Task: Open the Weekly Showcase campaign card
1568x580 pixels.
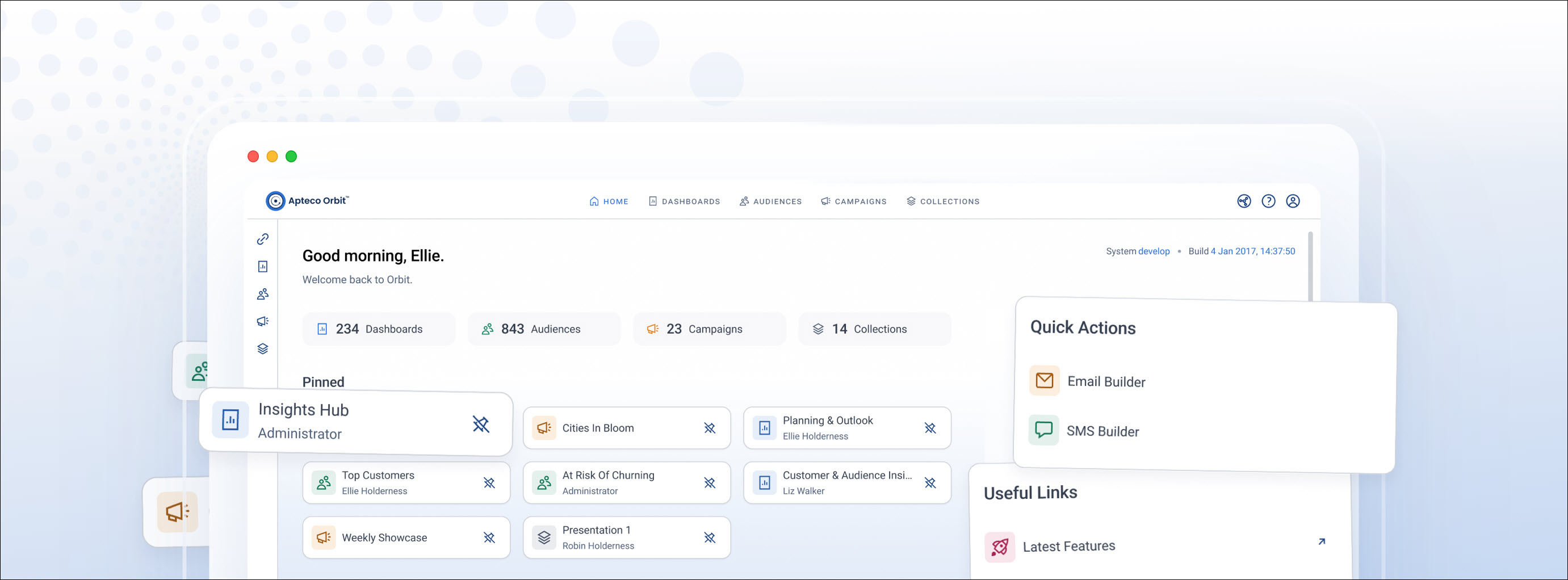Action: pyautogui.click(x=406, y=538)
